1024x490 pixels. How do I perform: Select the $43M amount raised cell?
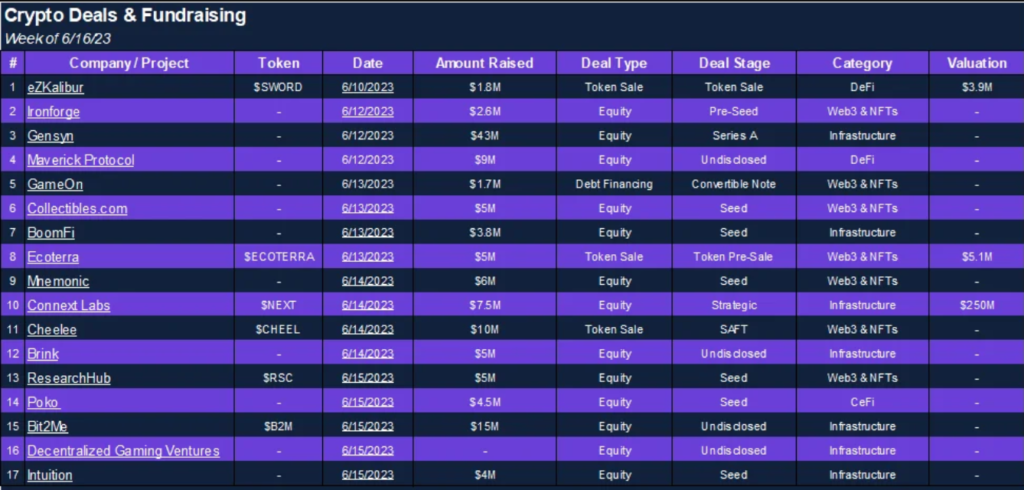[x=485, y=136]
